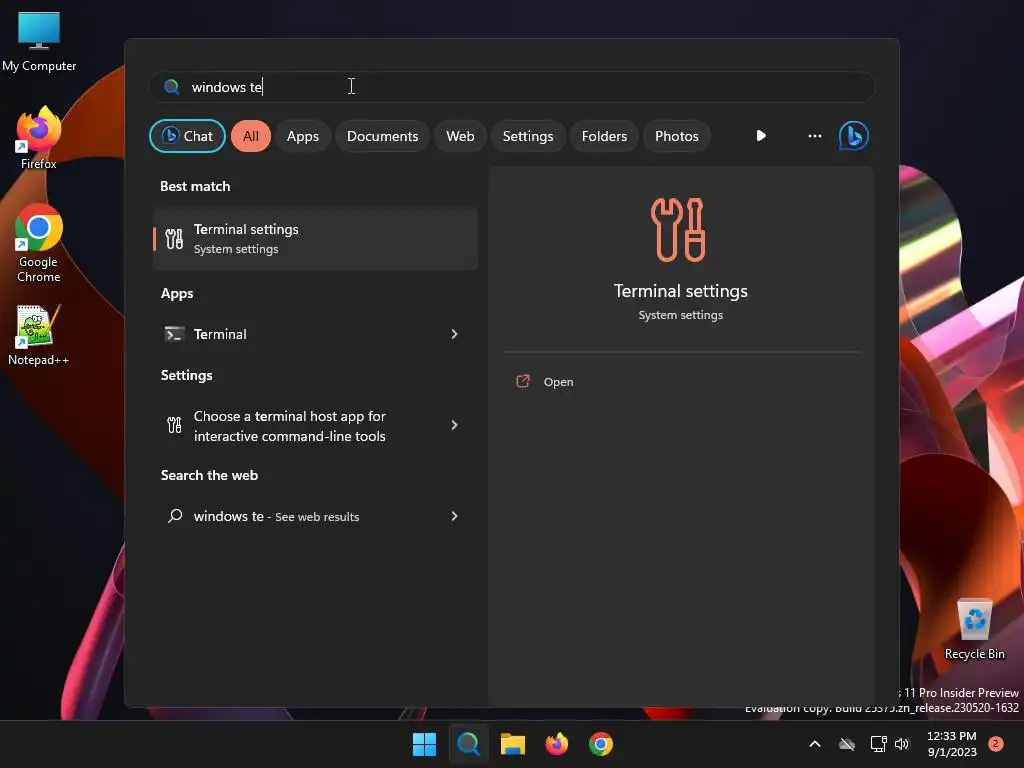1024x768 pixels.
Task: Show hidden tray icons chevron
Action: [814, 744]
